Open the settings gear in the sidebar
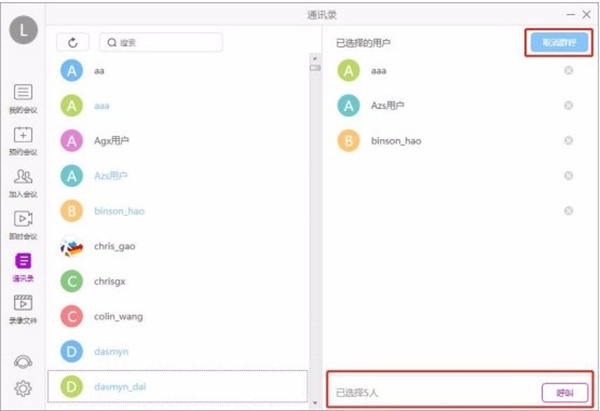The width and height of the screenshot is (600, 411). tap(23, 388)
